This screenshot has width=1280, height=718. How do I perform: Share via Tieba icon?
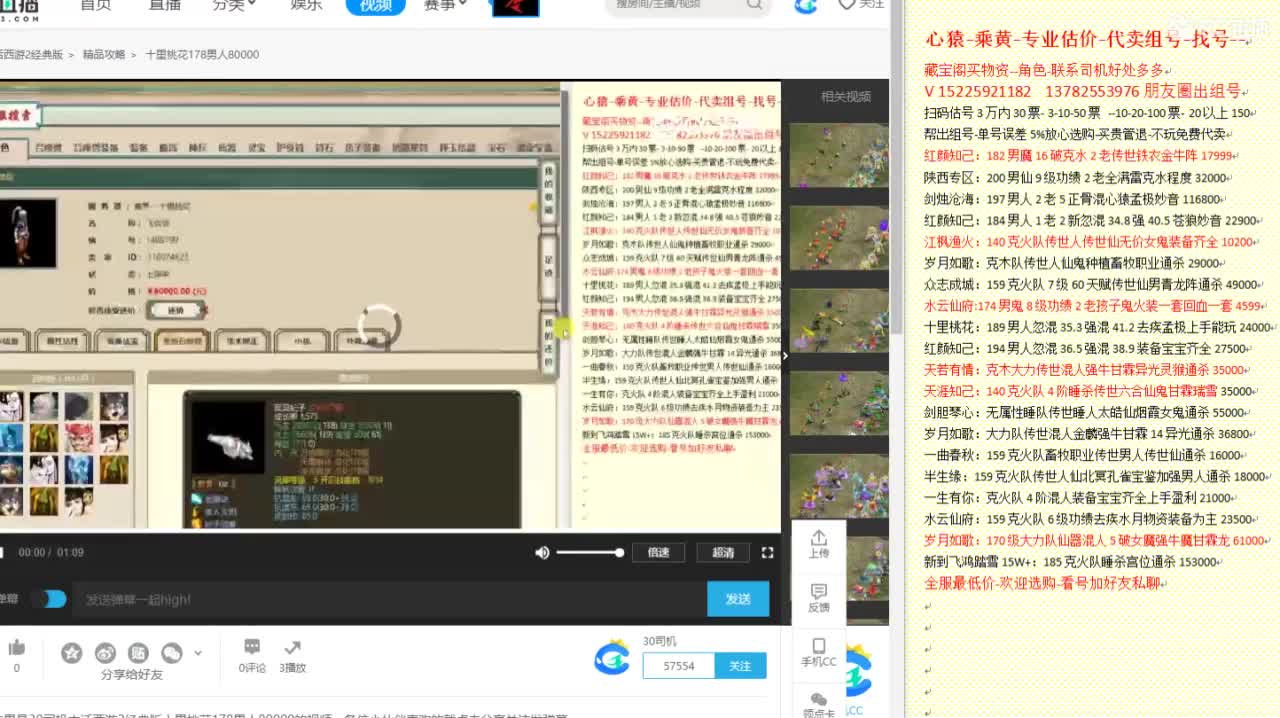138,653
